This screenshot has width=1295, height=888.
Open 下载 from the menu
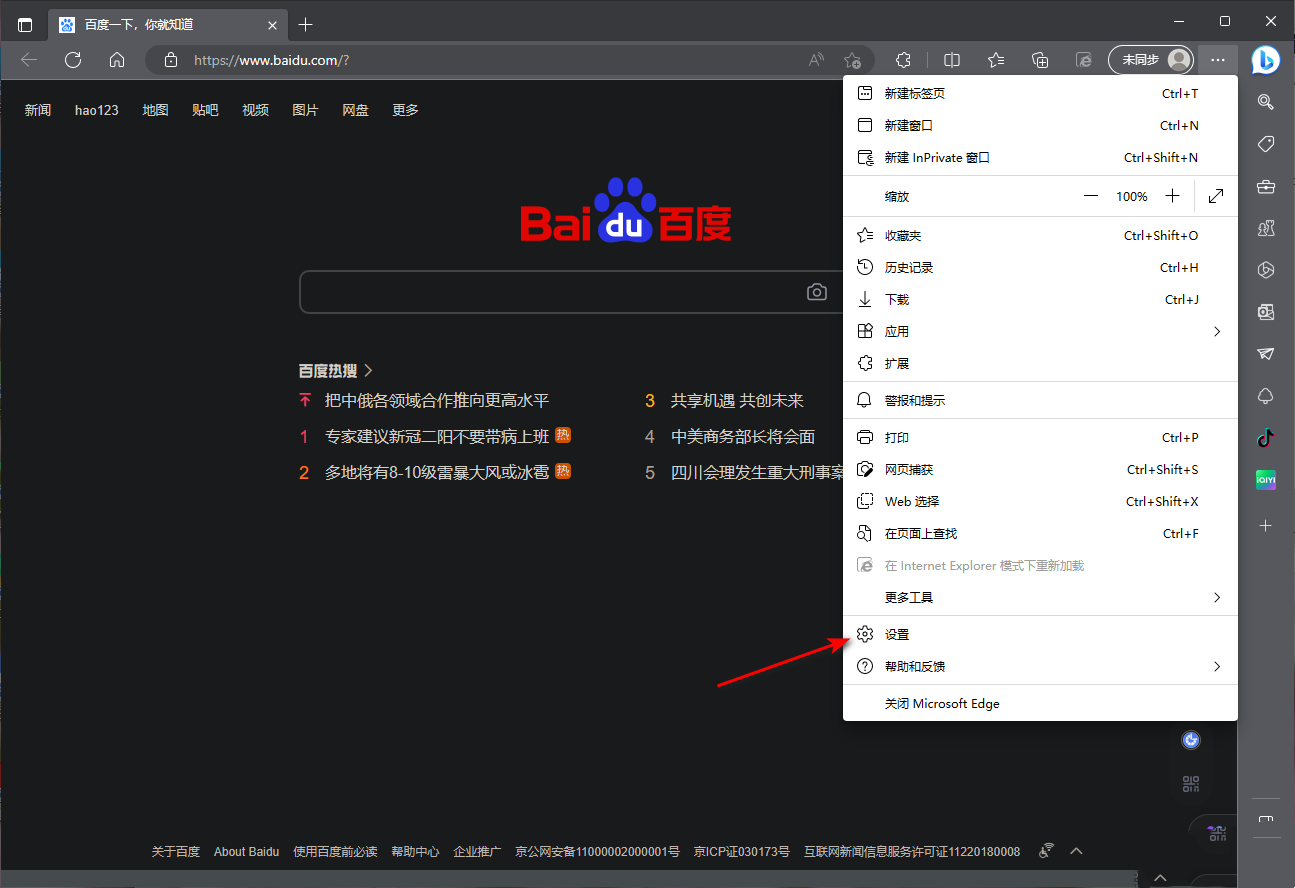tap(1040, 299)
